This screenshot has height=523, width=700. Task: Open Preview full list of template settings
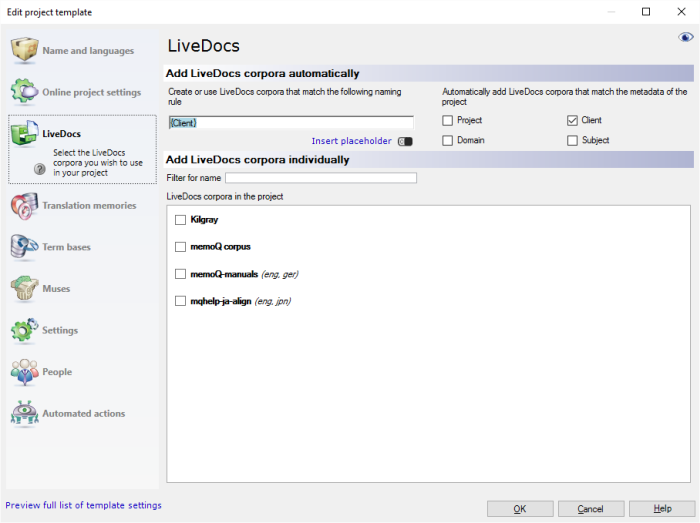(x=84, y=506)
